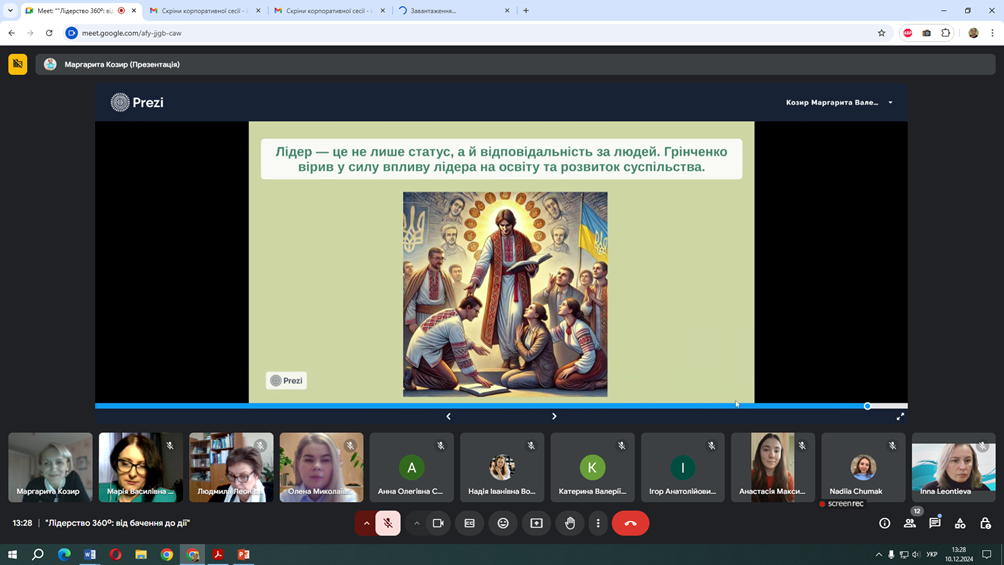Open the activities icon
Viewport: 1004px width, 565px height.
tap(960, 523)
